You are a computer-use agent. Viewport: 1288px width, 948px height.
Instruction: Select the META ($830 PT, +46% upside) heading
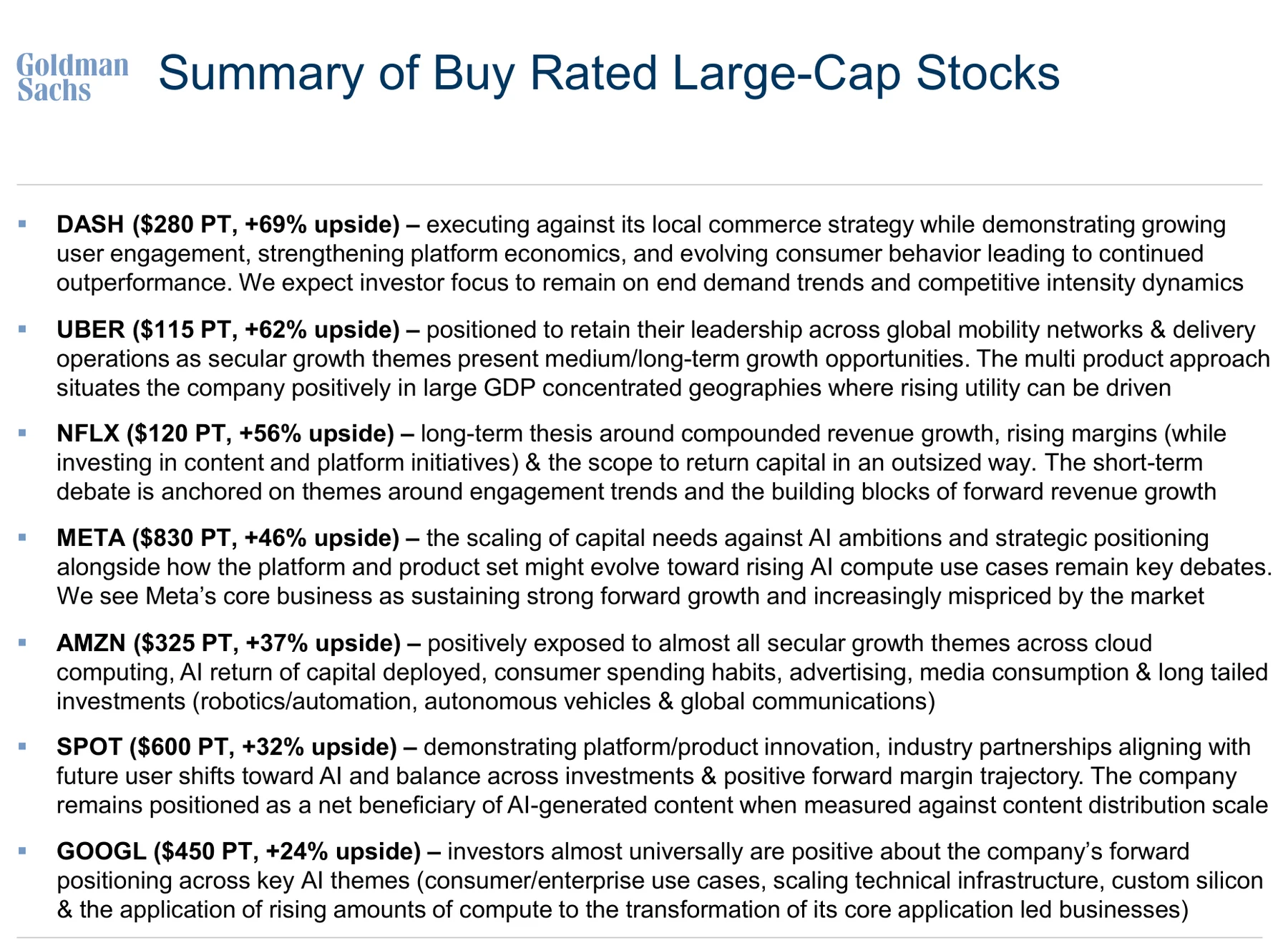click(x=228, y=538)
